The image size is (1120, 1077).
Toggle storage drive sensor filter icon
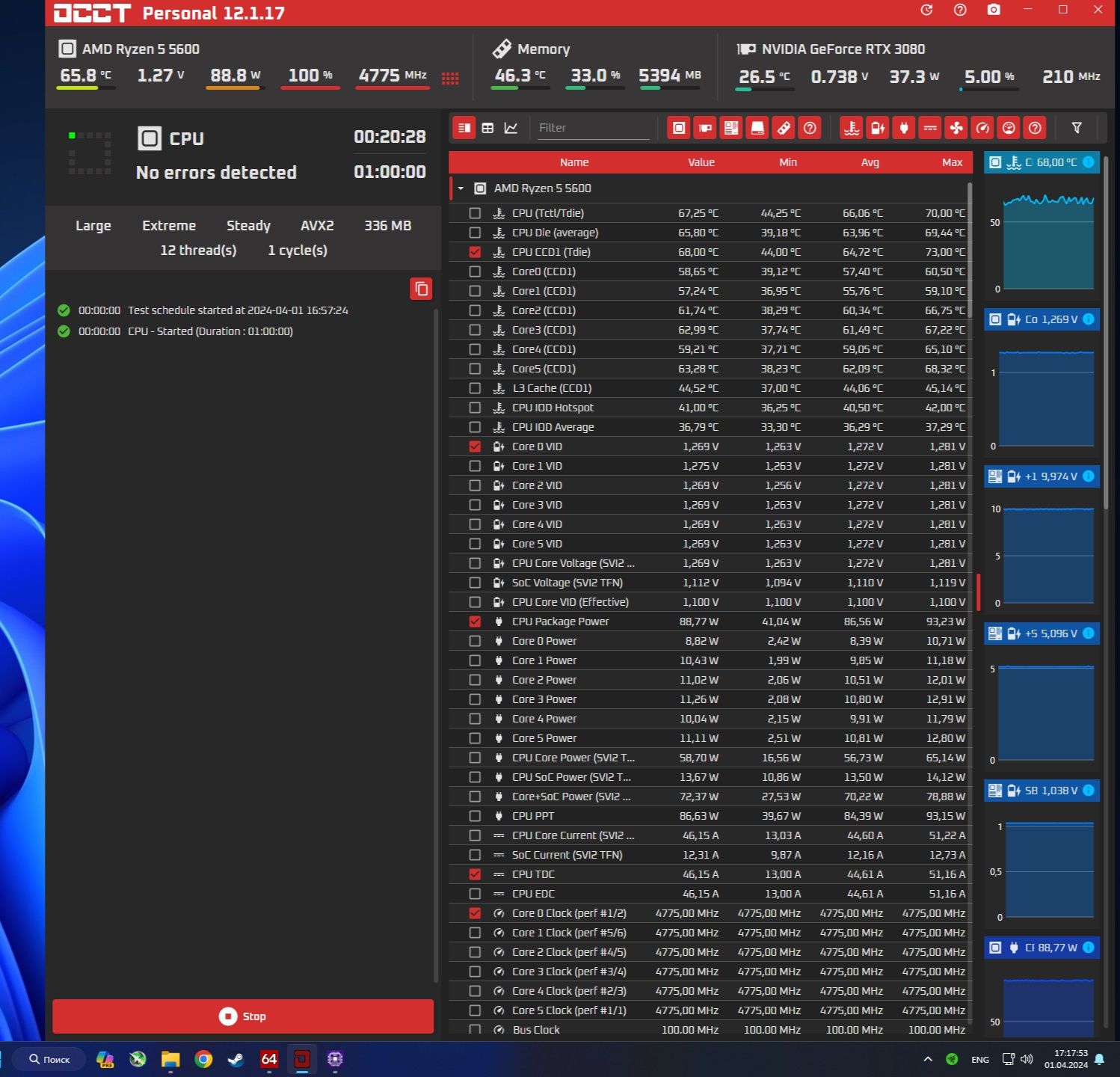[x=757, y=128]
